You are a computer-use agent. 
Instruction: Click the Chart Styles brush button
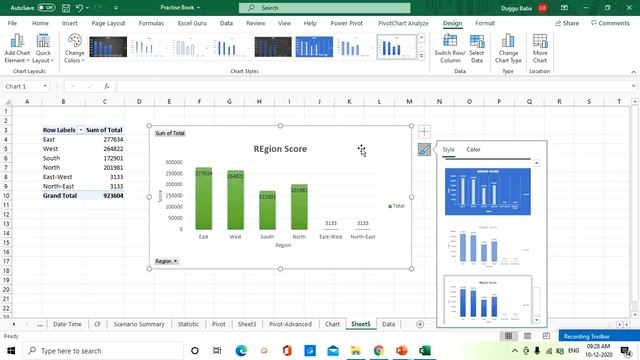424,149
